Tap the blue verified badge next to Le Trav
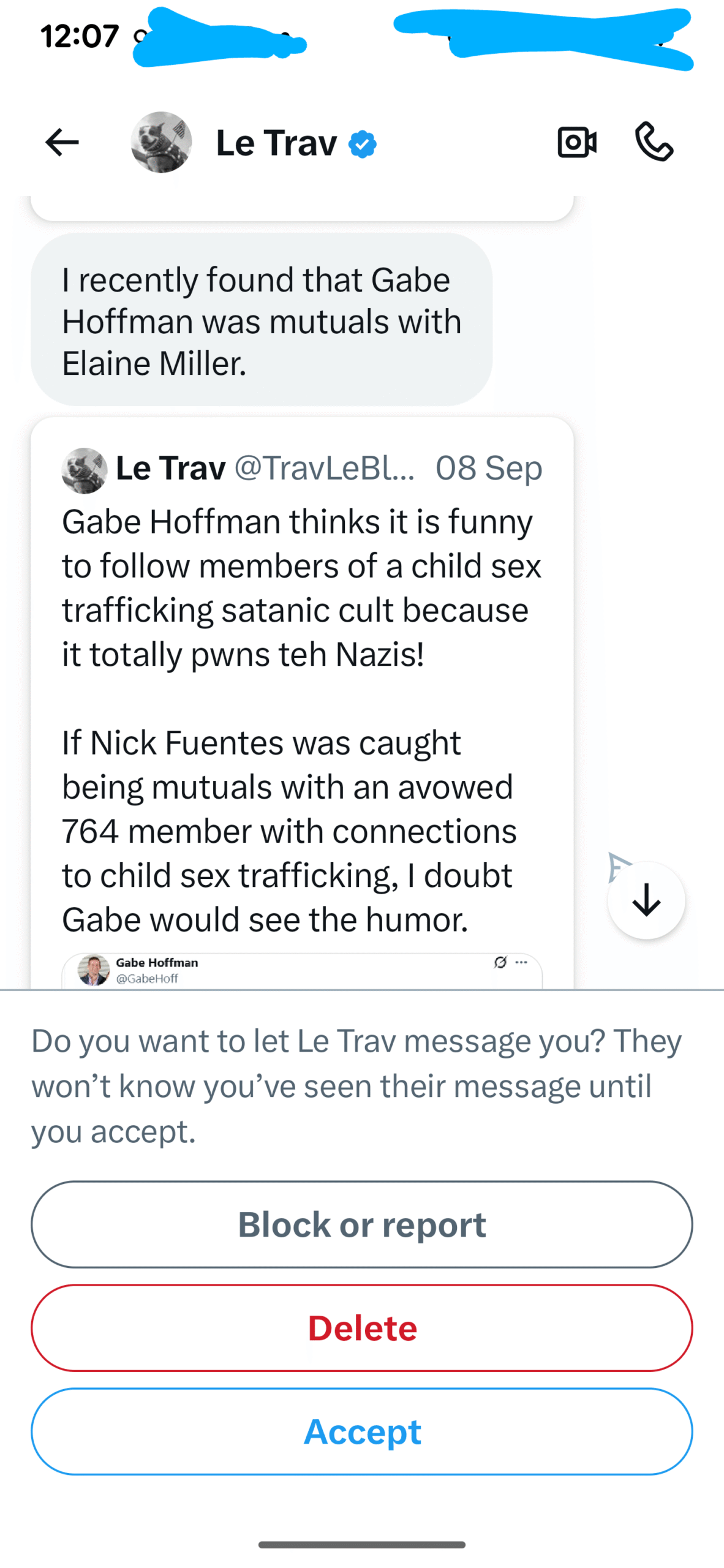This screenshot has width=724, height=1568. (x=363, y=145)
